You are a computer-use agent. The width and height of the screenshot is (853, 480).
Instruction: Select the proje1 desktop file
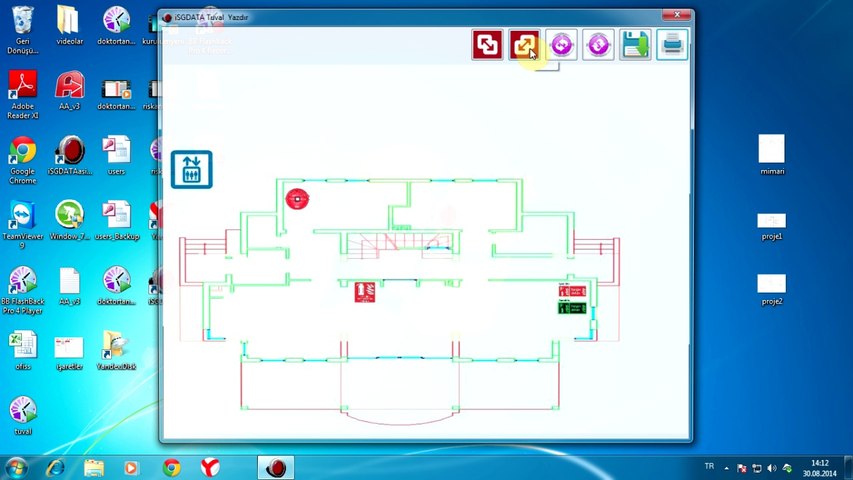pyautogui.click(x=772, y=226)
